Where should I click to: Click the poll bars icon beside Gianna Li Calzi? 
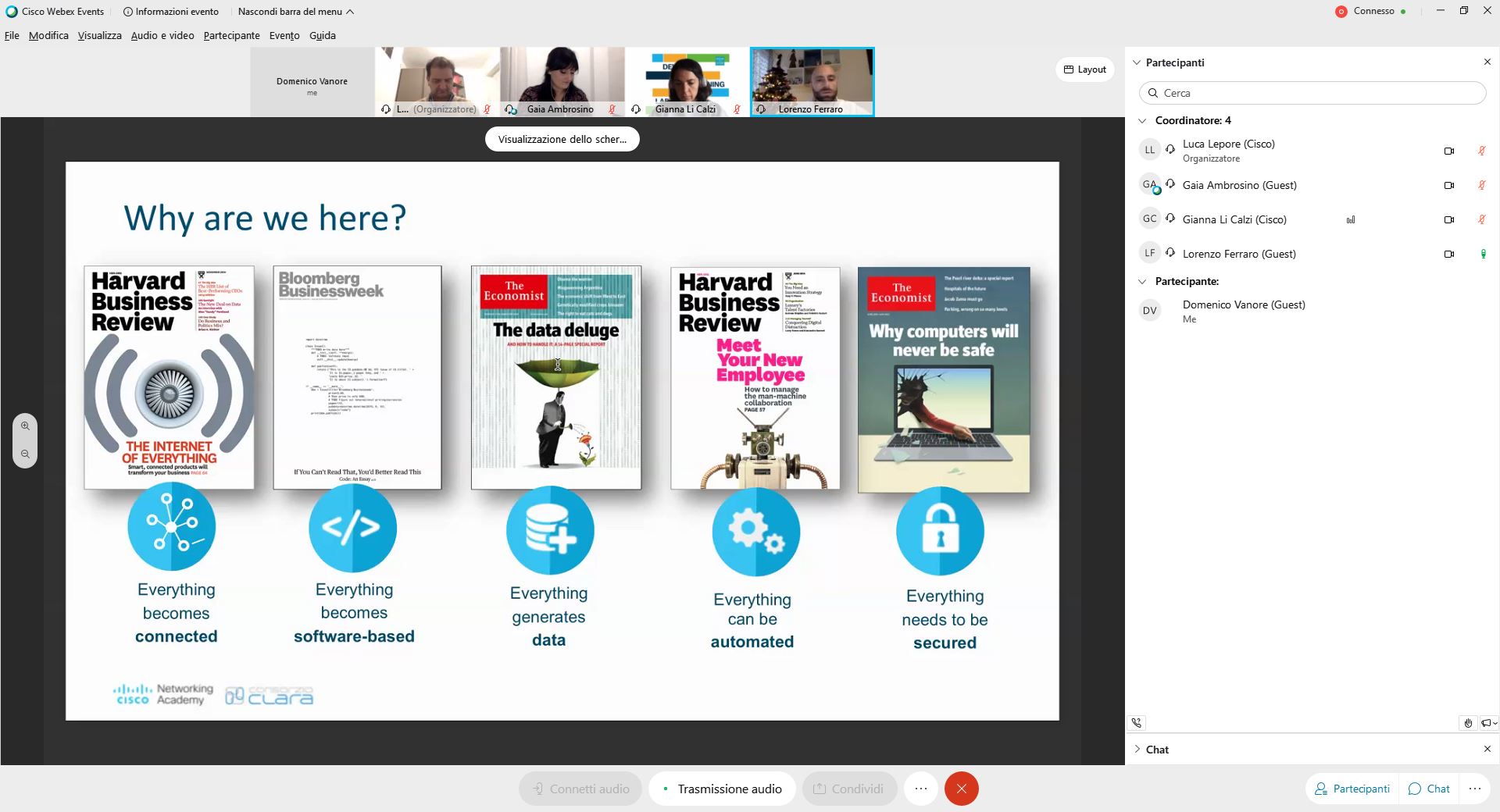coord(1351,220)
